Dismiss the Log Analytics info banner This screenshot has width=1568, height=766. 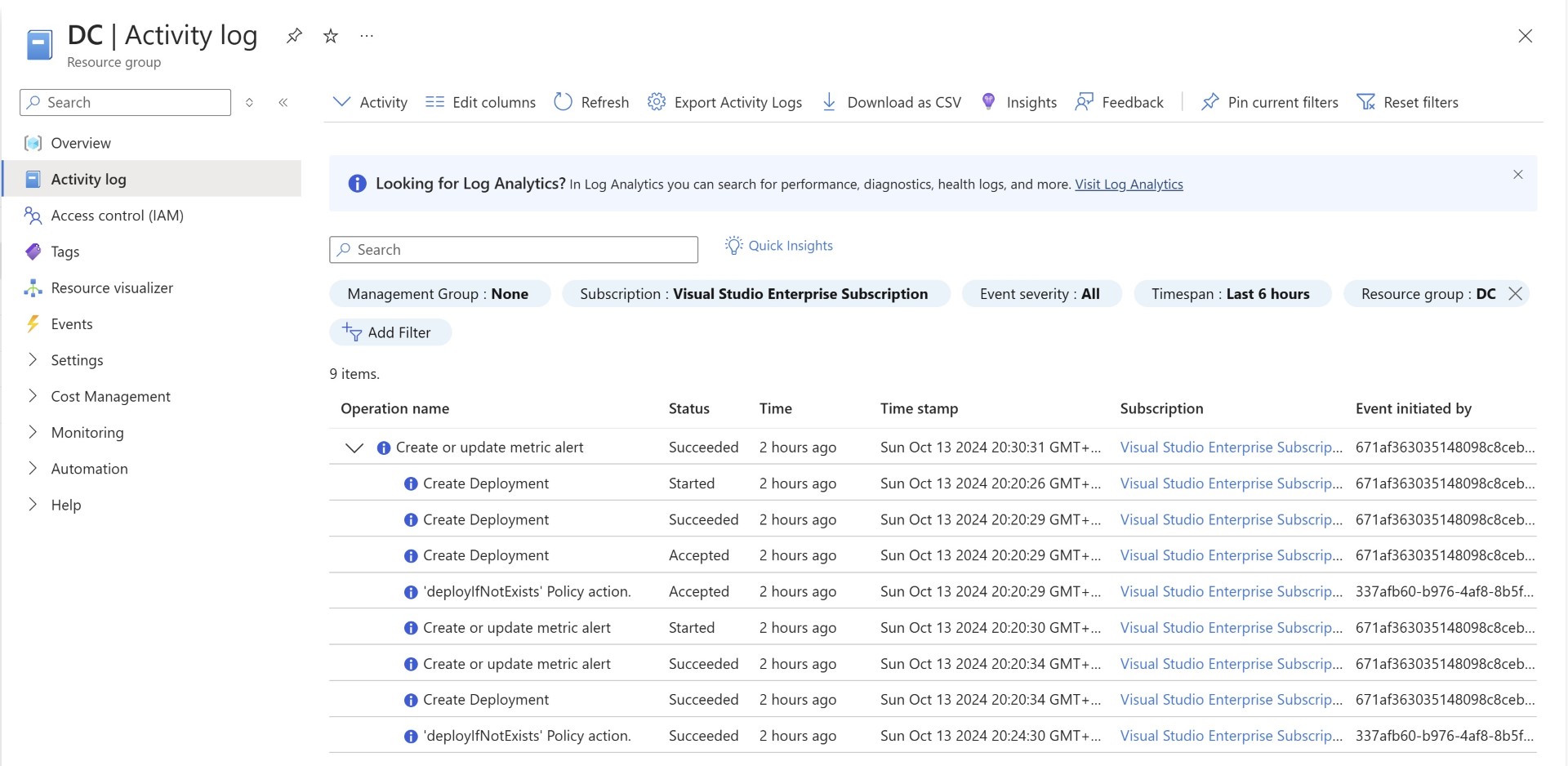click(x=1518, y=174)
